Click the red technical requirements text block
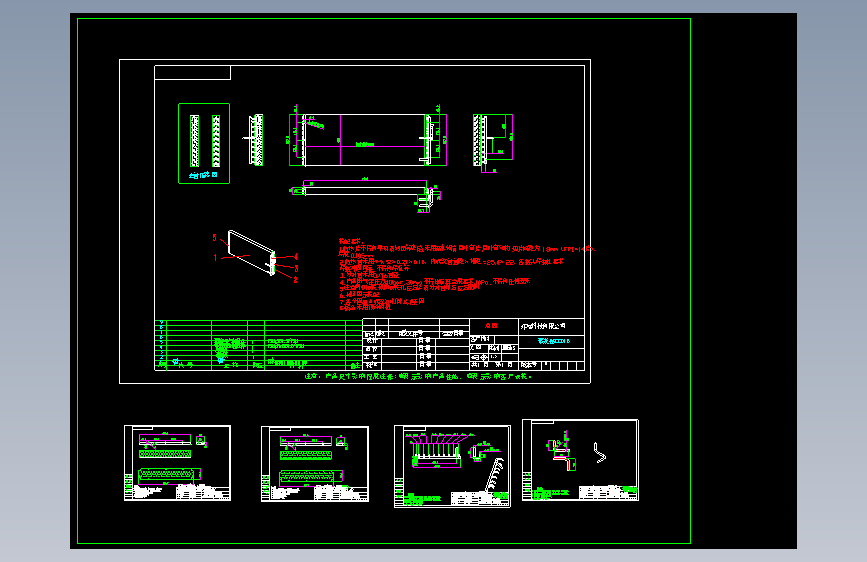Viewport: 867px width, 562px height. (x=466, y=274)
